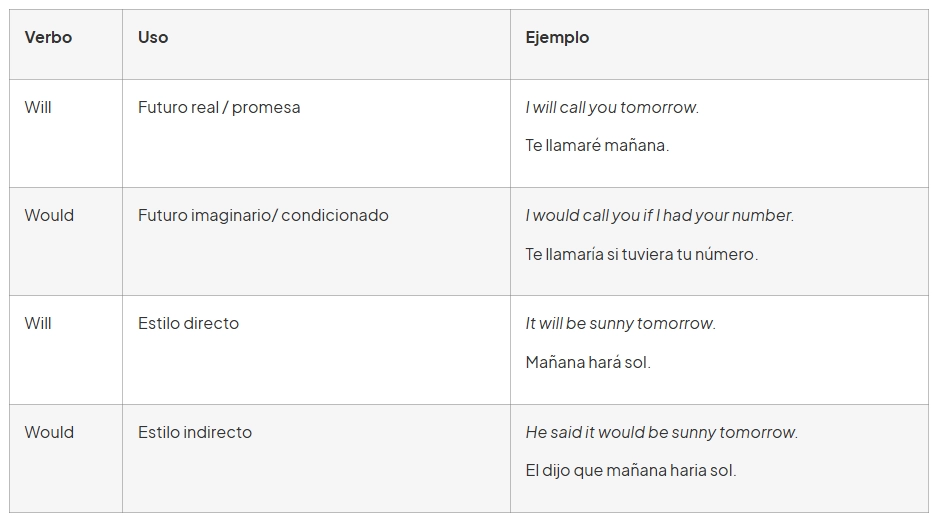This screenshot has width=942, height=522.
Task: Click 'I would call you if I had your number.'
Action: pyautogui.click(x=659, y=215)
